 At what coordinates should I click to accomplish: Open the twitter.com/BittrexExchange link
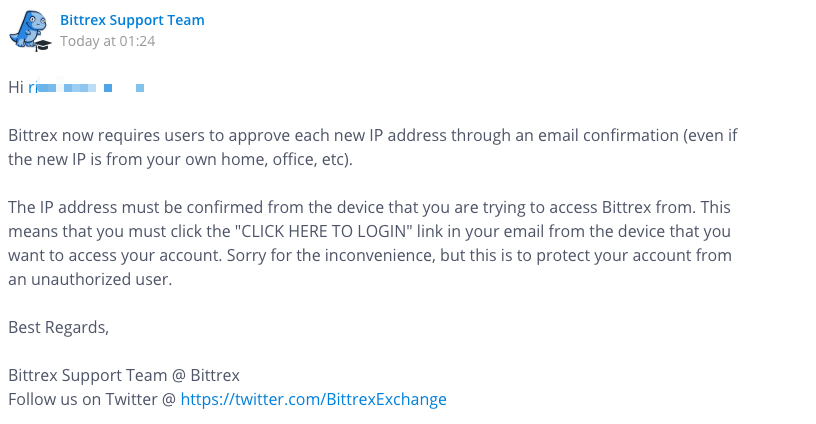313,399
